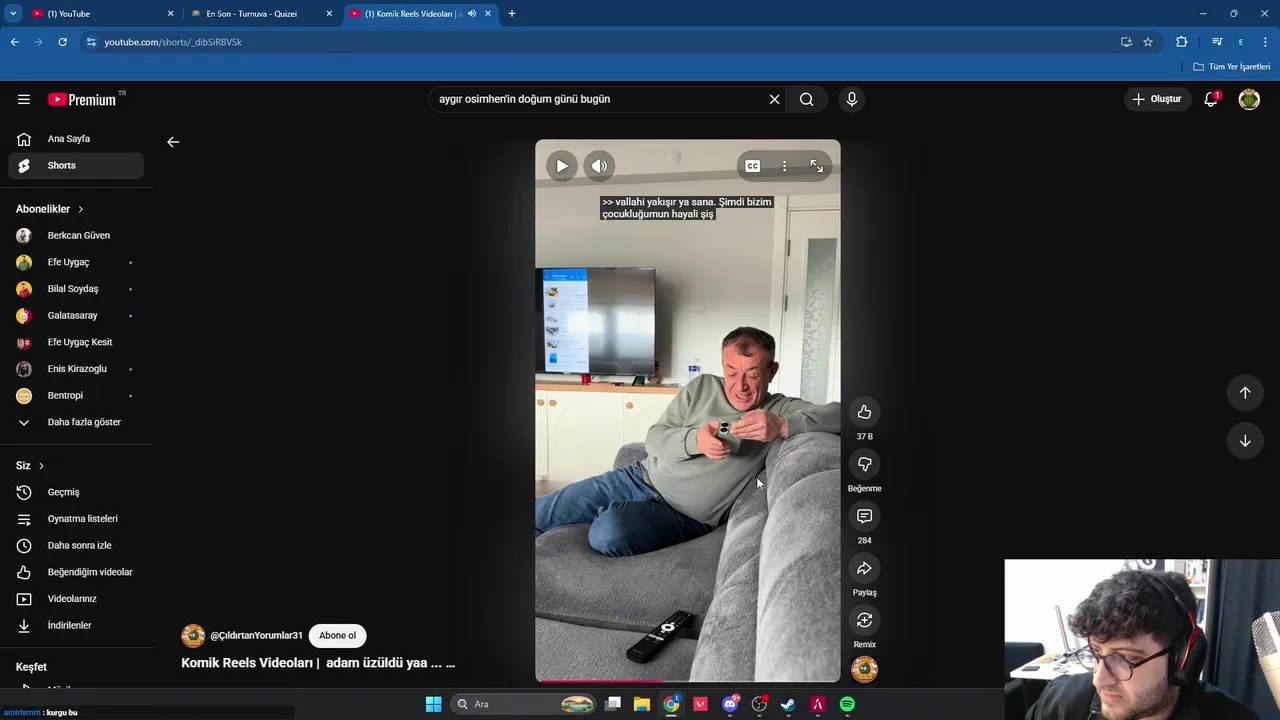Open Steam from the taskbar
The image size is (1280, 720).
pos(788,704)
